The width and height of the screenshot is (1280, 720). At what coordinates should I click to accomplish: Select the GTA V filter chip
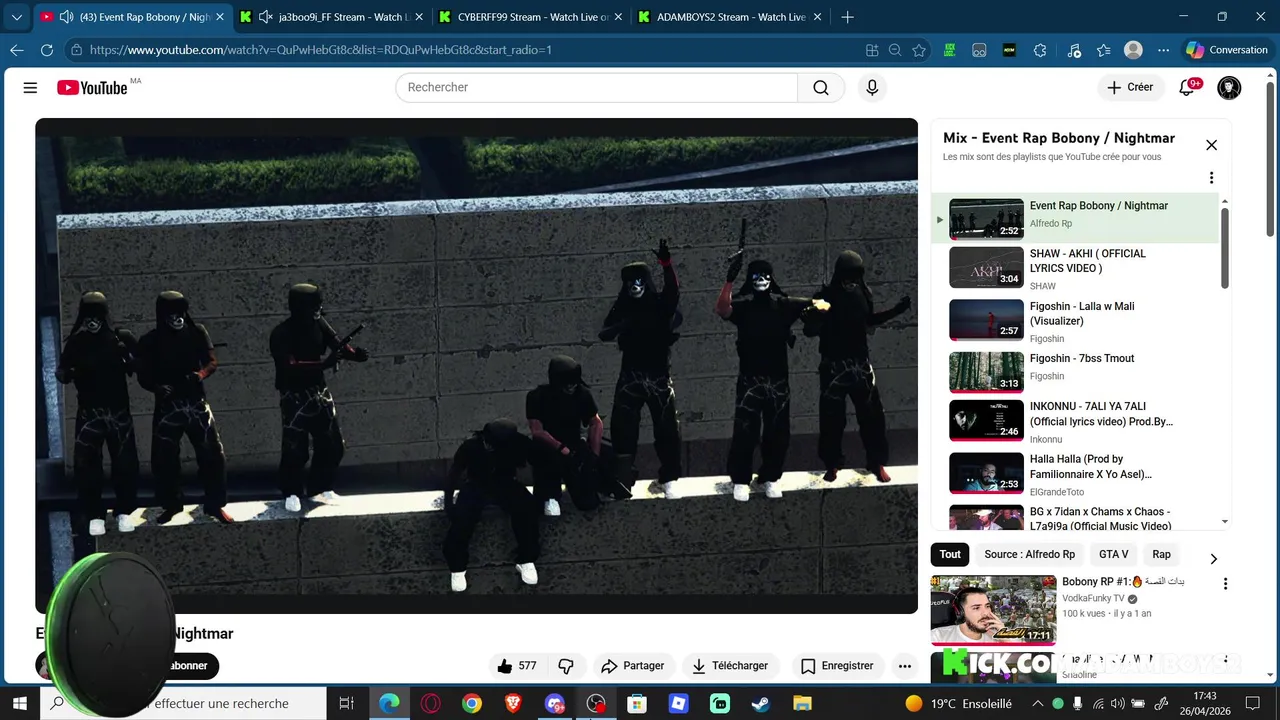pos(1114,554)
